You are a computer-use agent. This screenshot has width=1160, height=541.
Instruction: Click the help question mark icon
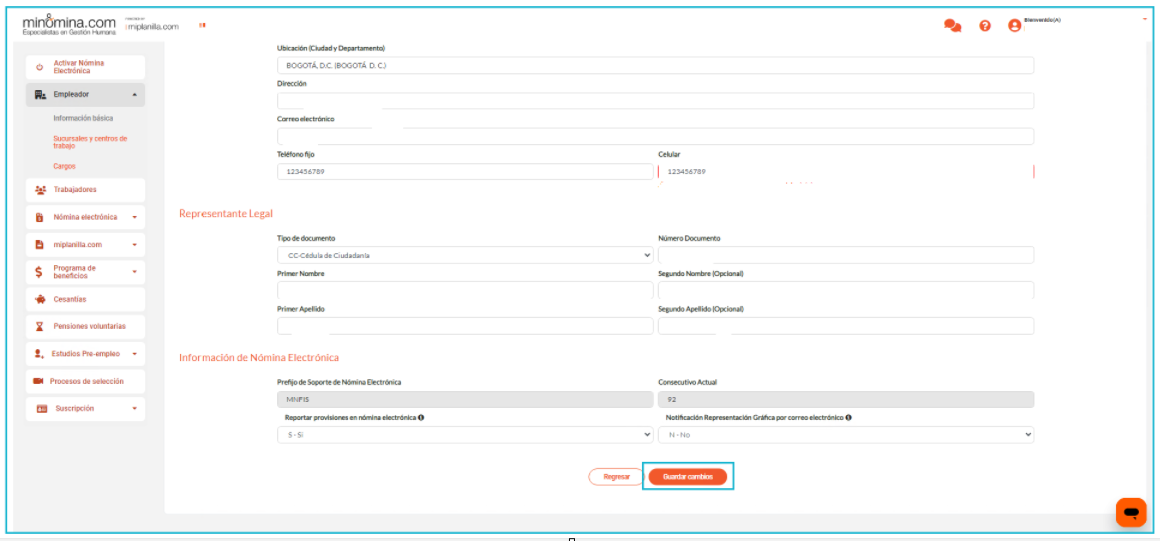985,26
